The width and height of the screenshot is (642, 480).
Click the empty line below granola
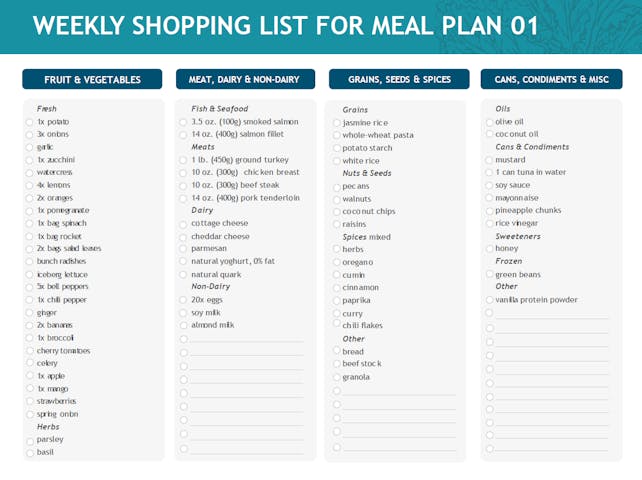click(398, 391)
